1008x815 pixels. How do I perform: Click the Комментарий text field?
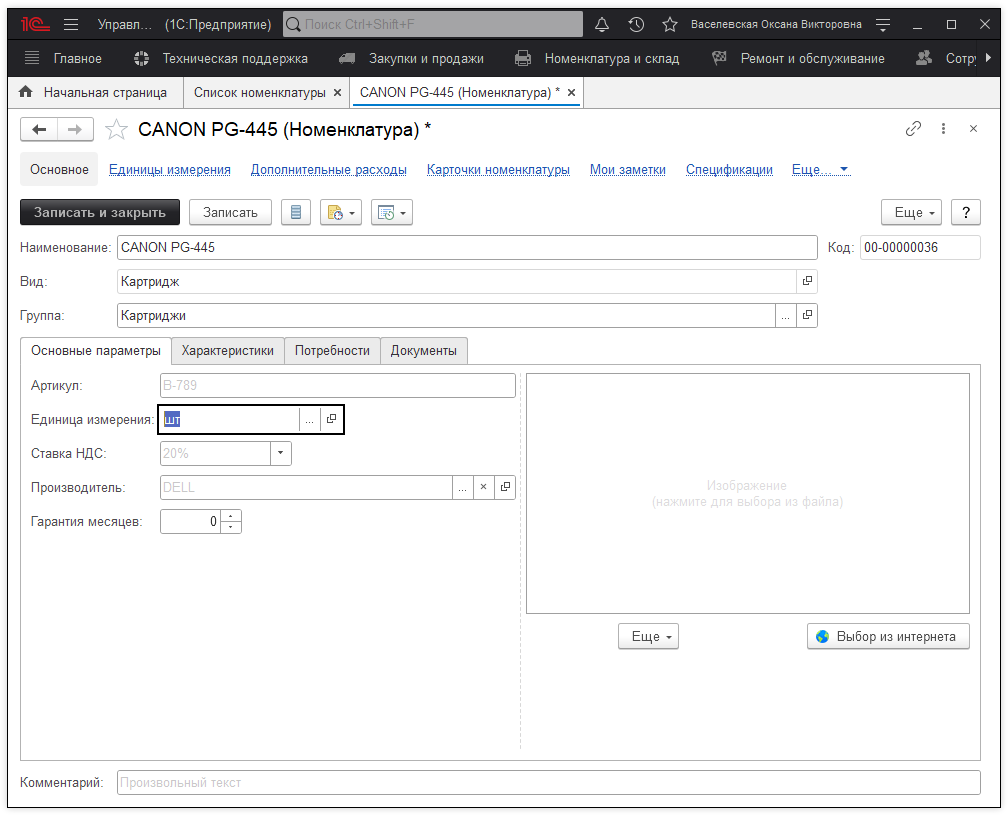pos(548,782)
